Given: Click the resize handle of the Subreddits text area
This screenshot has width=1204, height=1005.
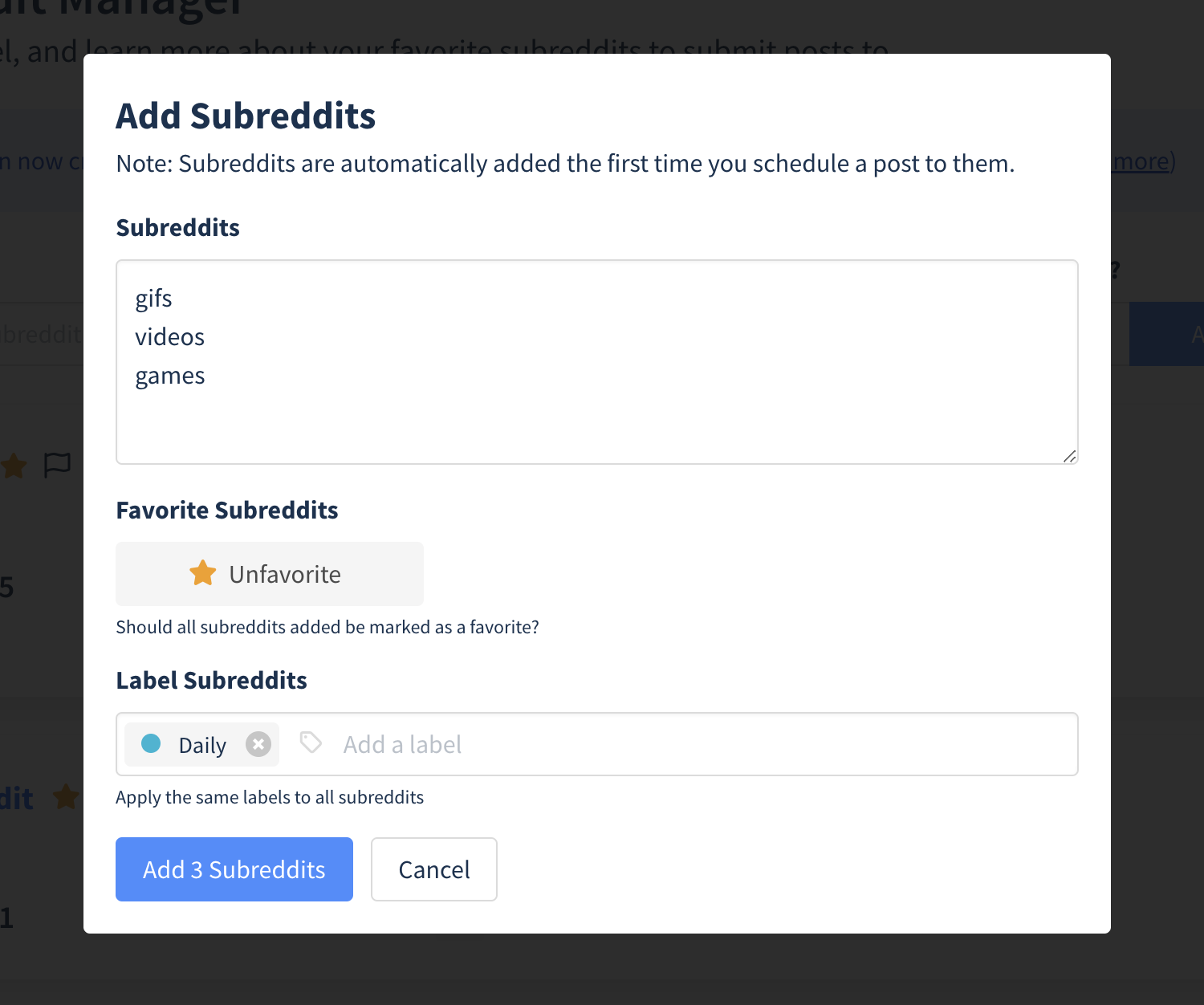Looking at the screenshot, I should (x=1070, y=457).
